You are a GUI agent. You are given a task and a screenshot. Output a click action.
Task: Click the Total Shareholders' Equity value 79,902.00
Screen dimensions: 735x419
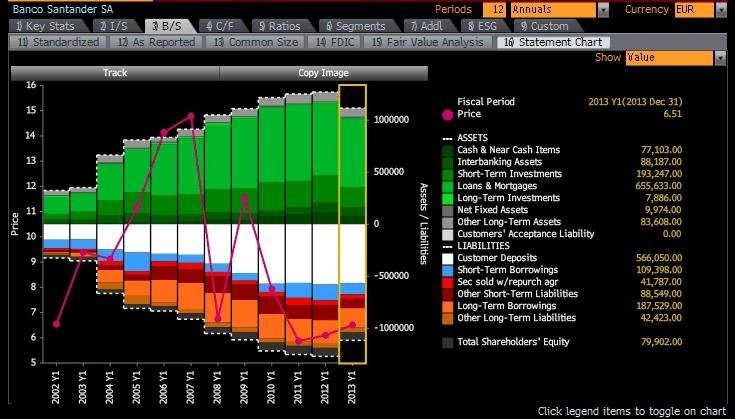pos(661,342)
